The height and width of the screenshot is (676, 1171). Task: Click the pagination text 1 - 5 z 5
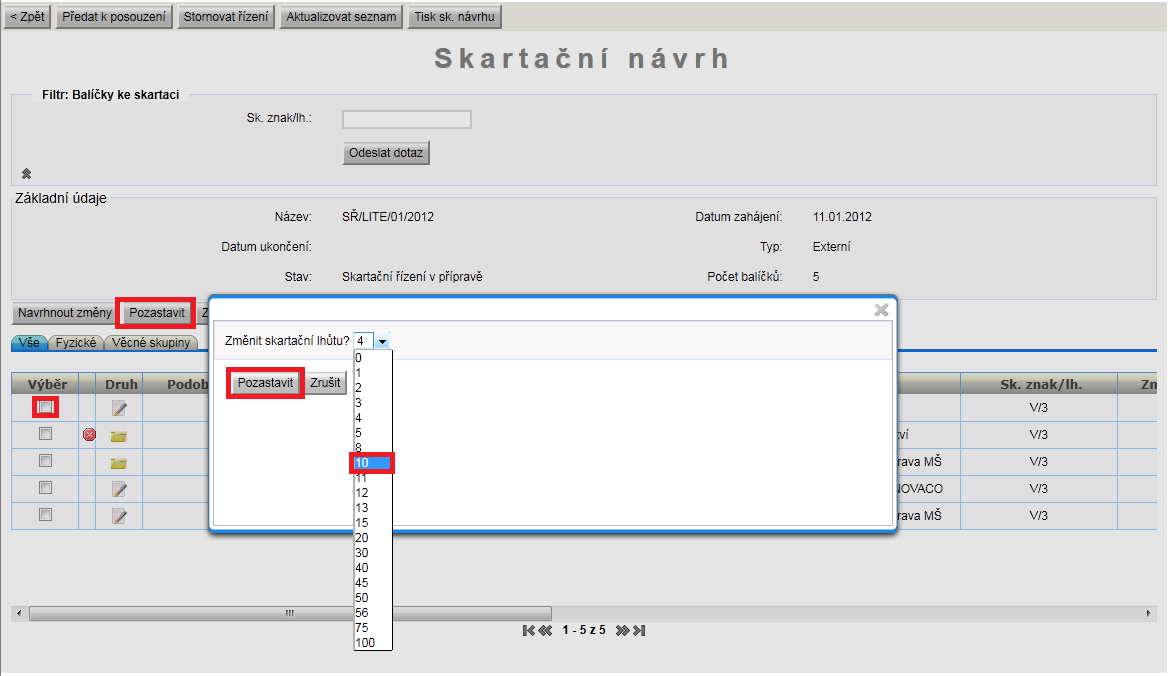pos(584,630)
